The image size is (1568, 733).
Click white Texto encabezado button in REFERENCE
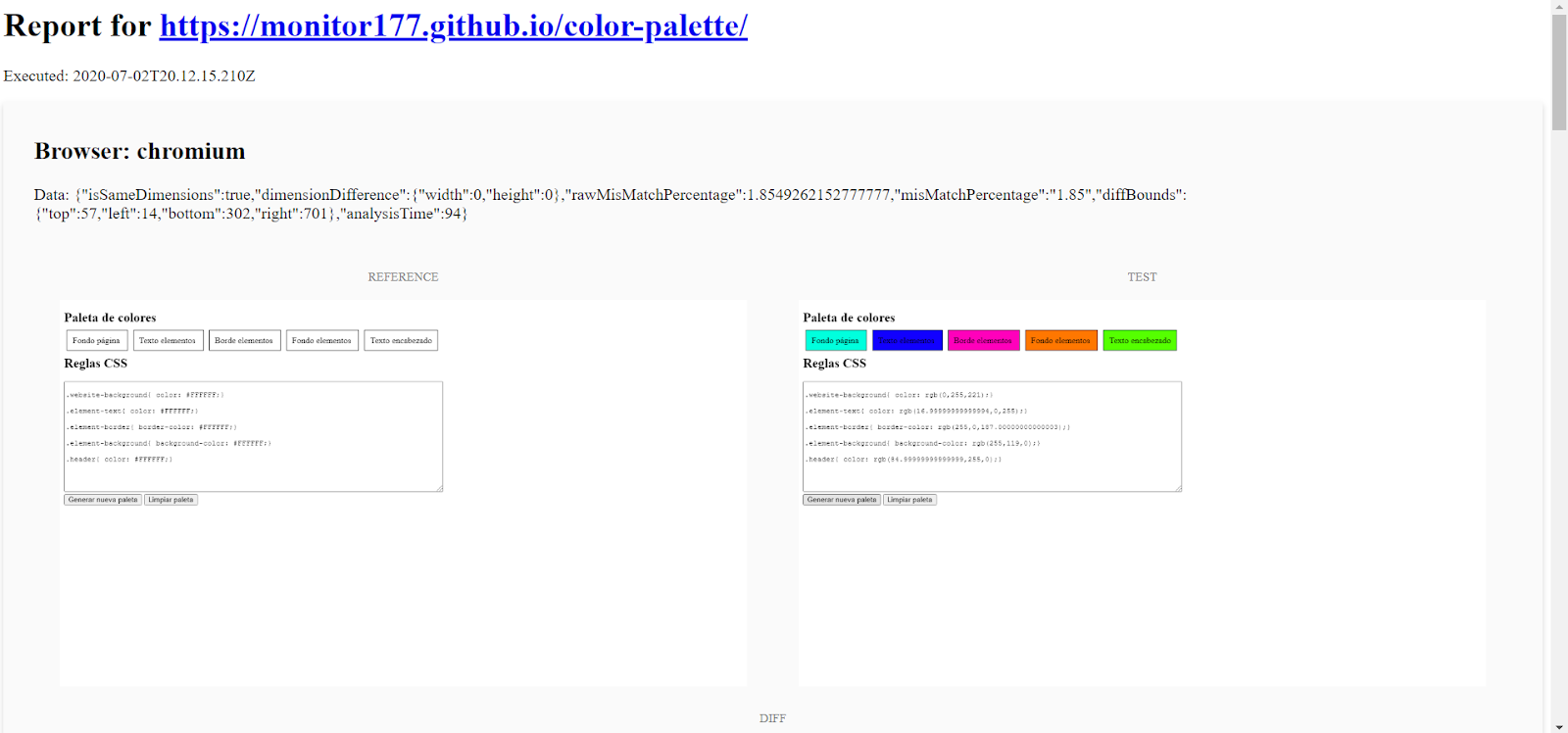coord(401,340)
